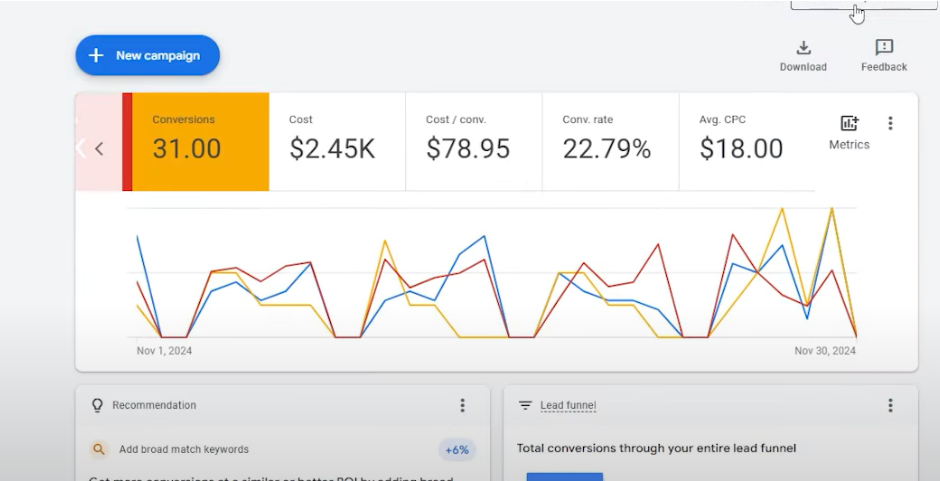This screenshot has width=940, height=481.
Task: Select the Cost / conv. metric card
Action: click(473, 141)
